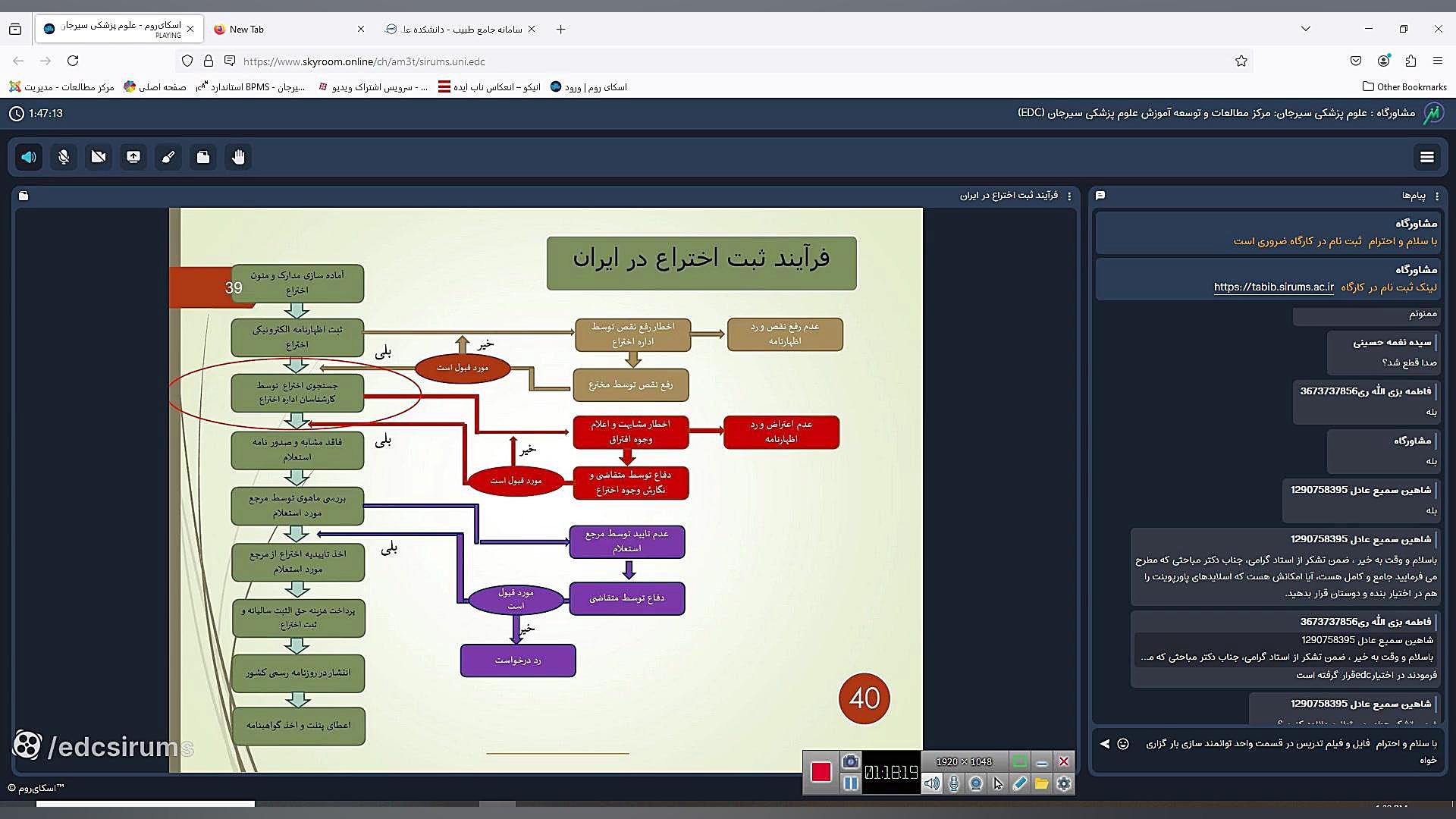Take a screenshot with recorder camera icon
Viewport: 1456px width, 819px height.
click(851, 761)
